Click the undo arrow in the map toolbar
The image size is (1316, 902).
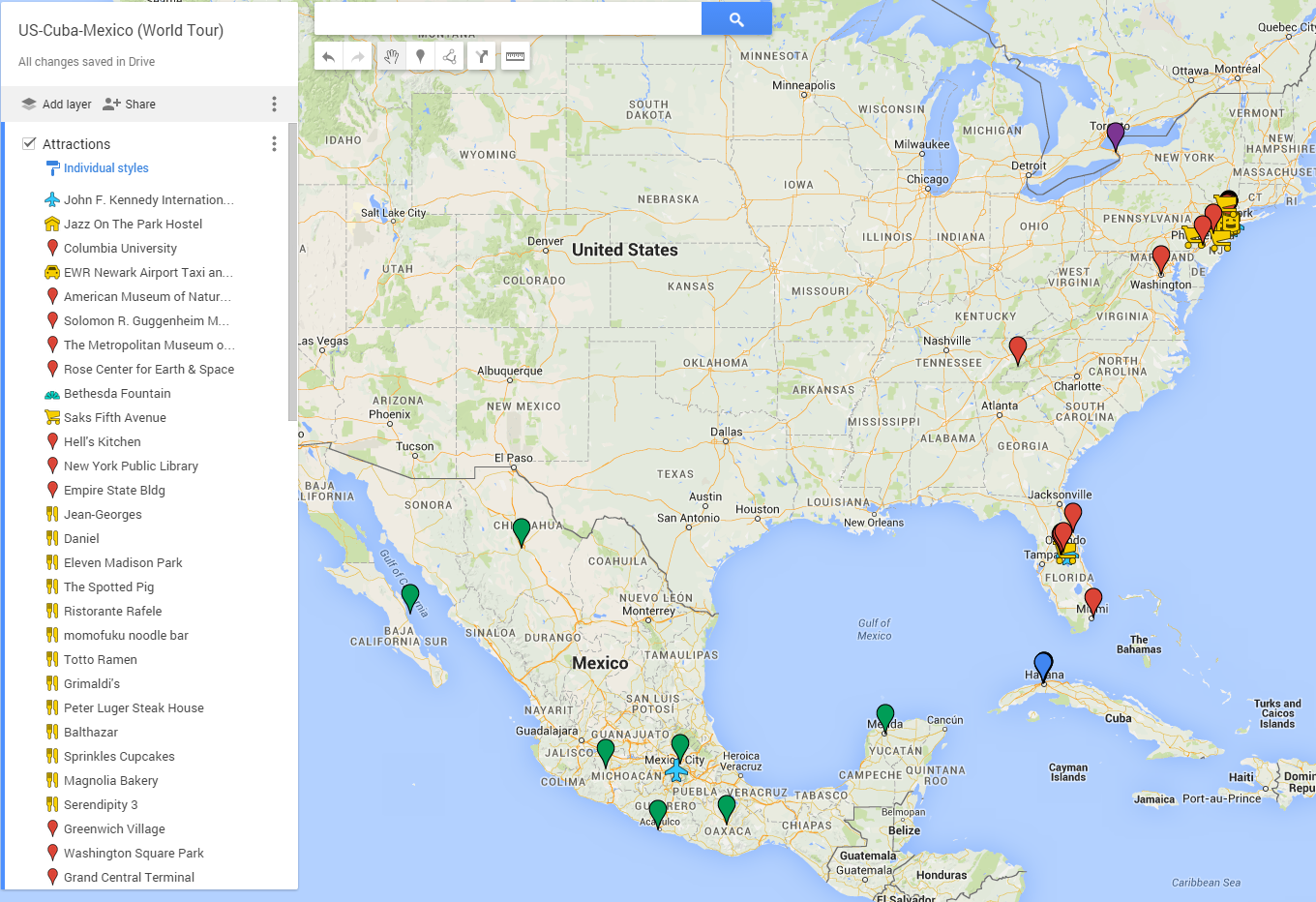coord(329,57)
